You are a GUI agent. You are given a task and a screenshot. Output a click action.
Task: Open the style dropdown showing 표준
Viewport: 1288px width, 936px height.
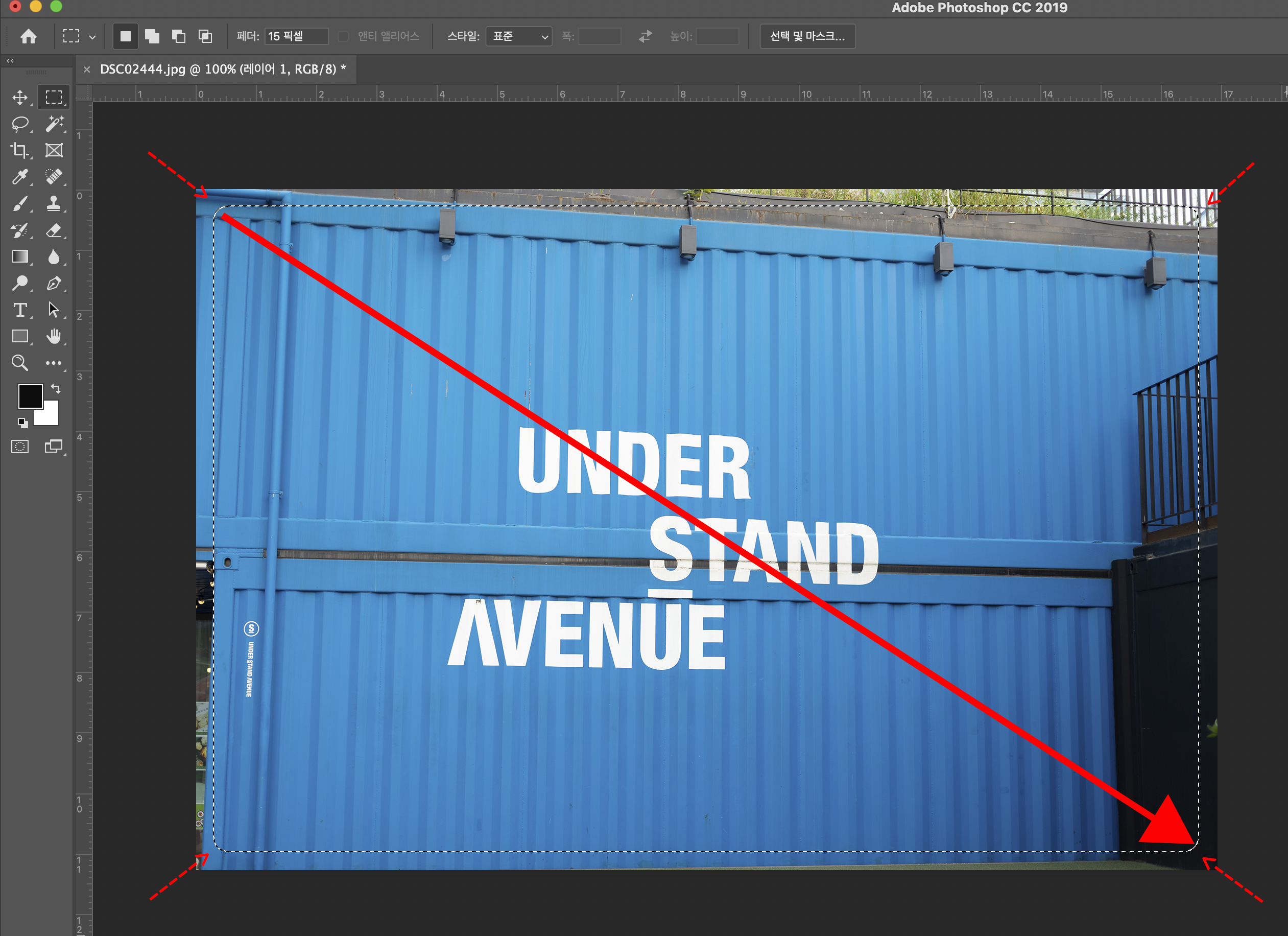click(x=519, y=36)
